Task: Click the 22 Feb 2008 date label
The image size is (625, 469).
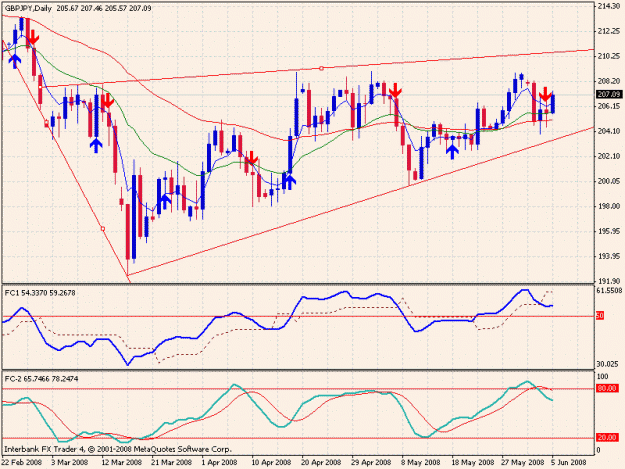Action: coord(22,463)
